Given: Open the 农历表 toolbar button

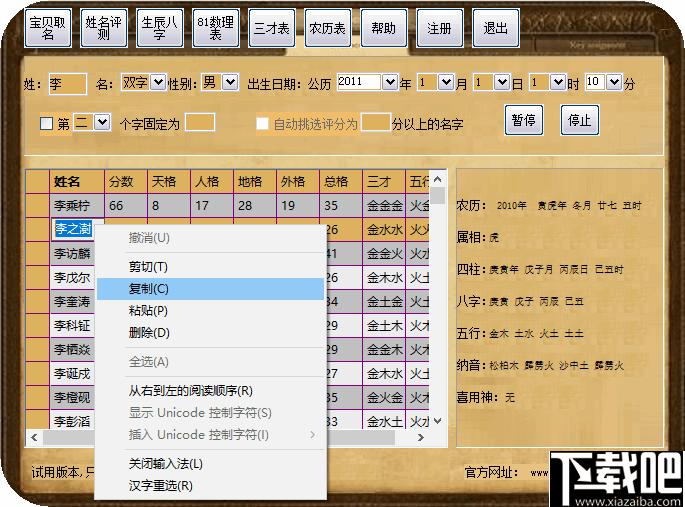Looking at the screenshot, I should click(326, 29).
